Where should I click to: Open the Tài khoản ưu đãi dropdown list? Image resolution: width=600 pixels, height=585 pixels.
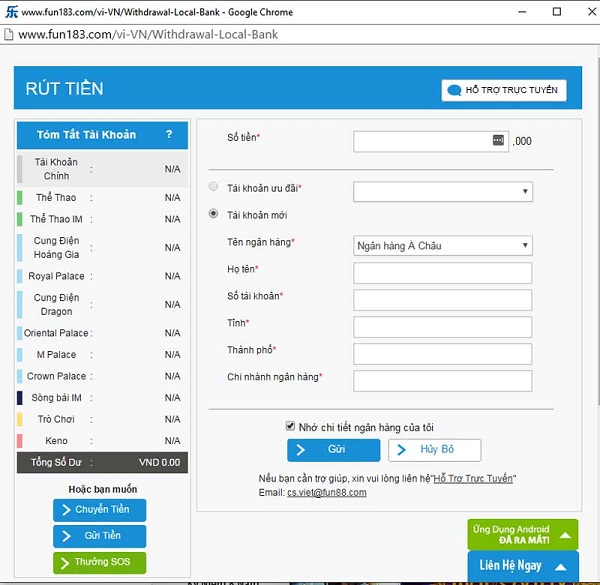(x=443, y=190)
